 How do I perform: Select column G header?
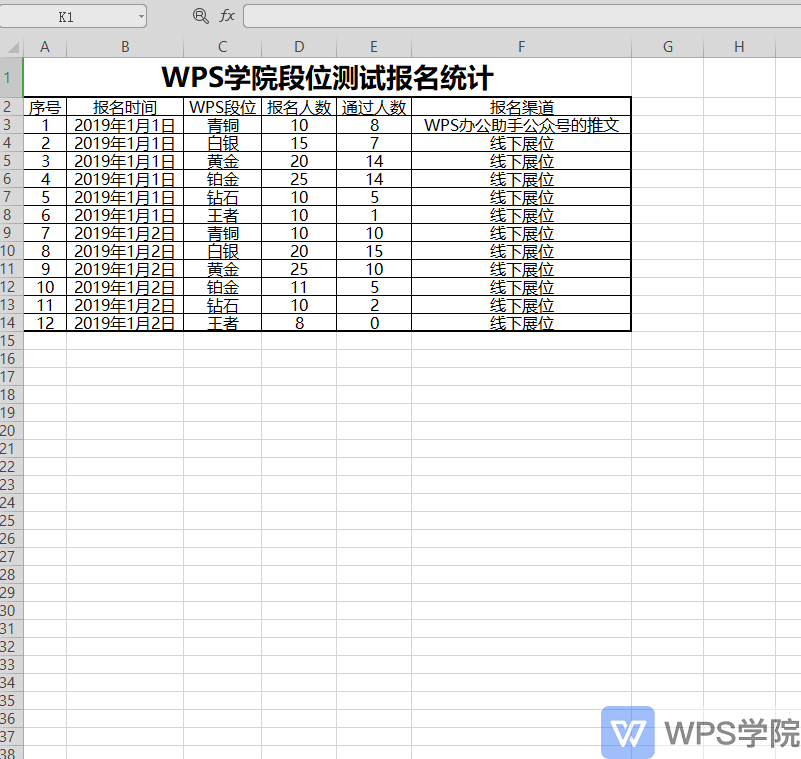click(668, 47)
